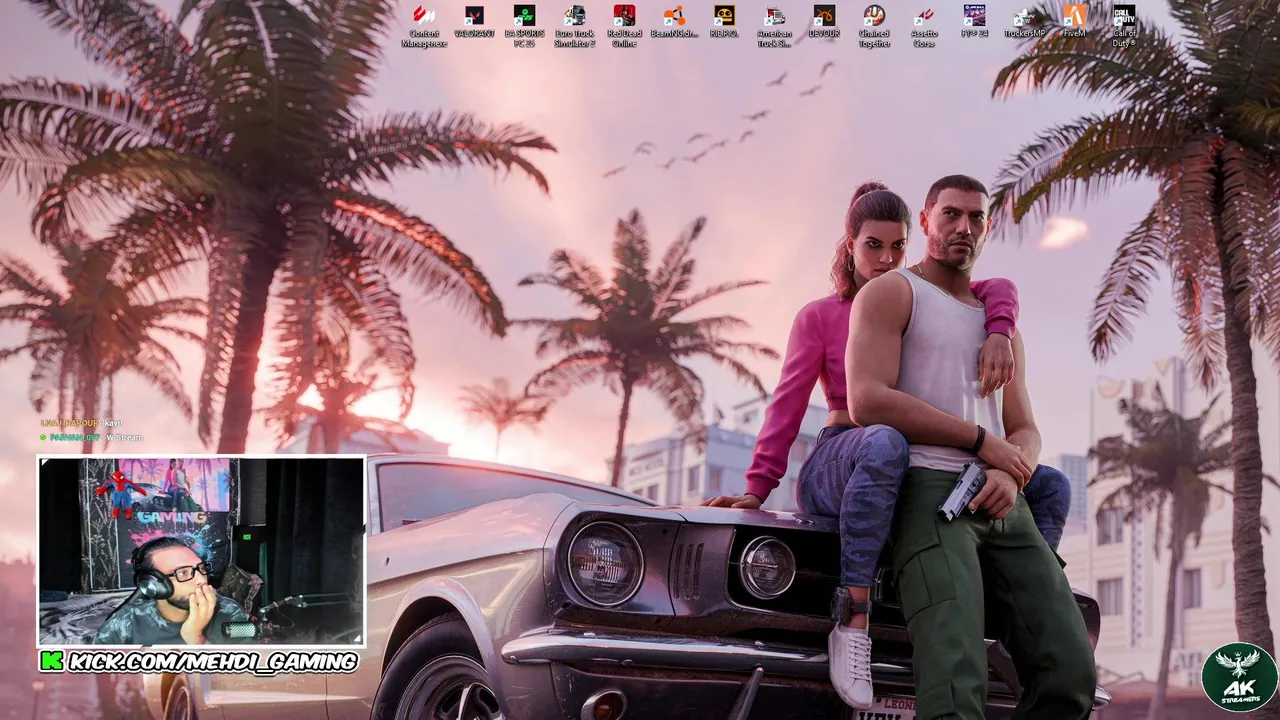Open the TruckersMP shortcut

(x=1024, y=22)
